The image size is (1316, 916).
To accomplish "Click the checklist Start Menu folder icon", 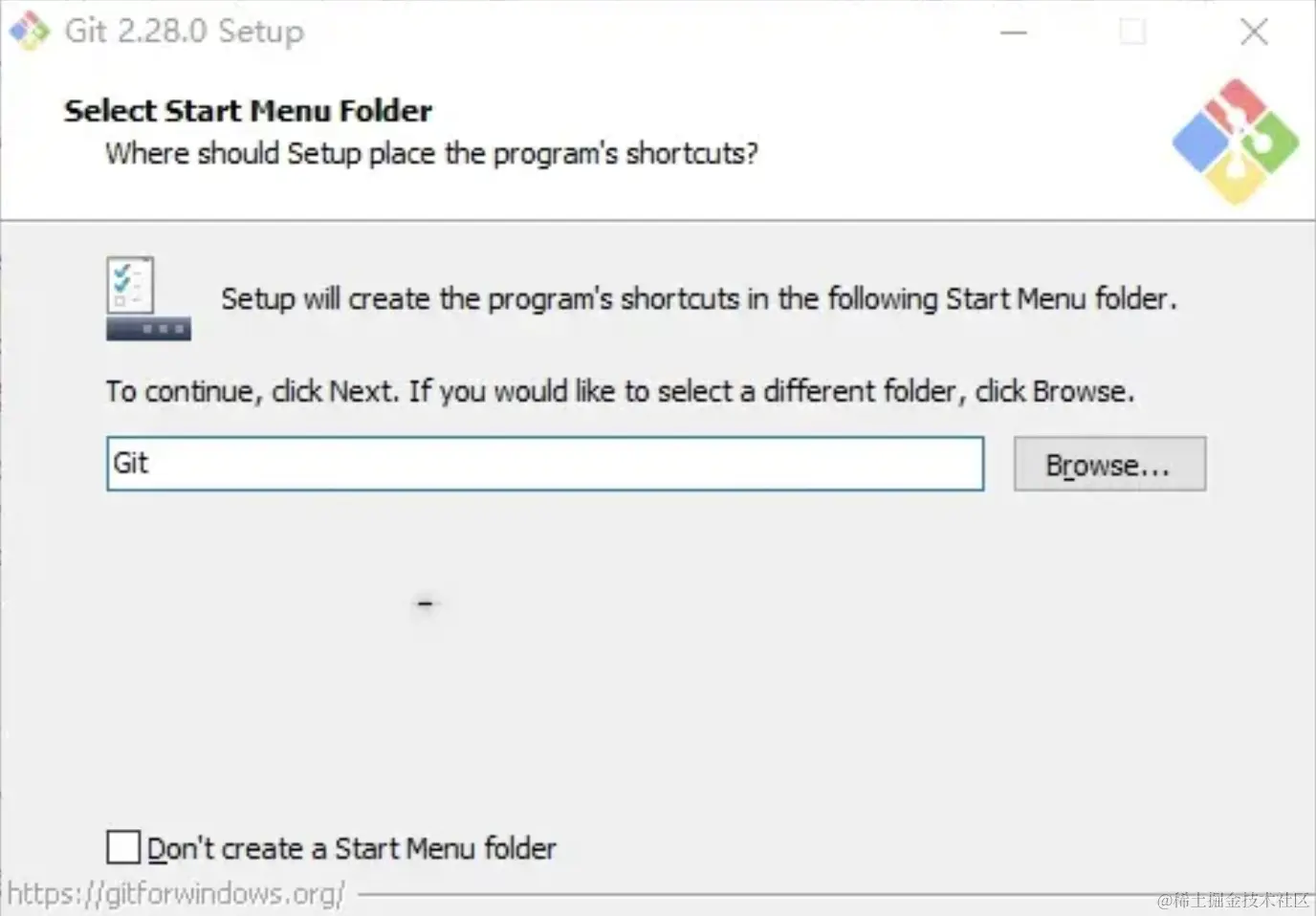I will (x=130, y=285).
